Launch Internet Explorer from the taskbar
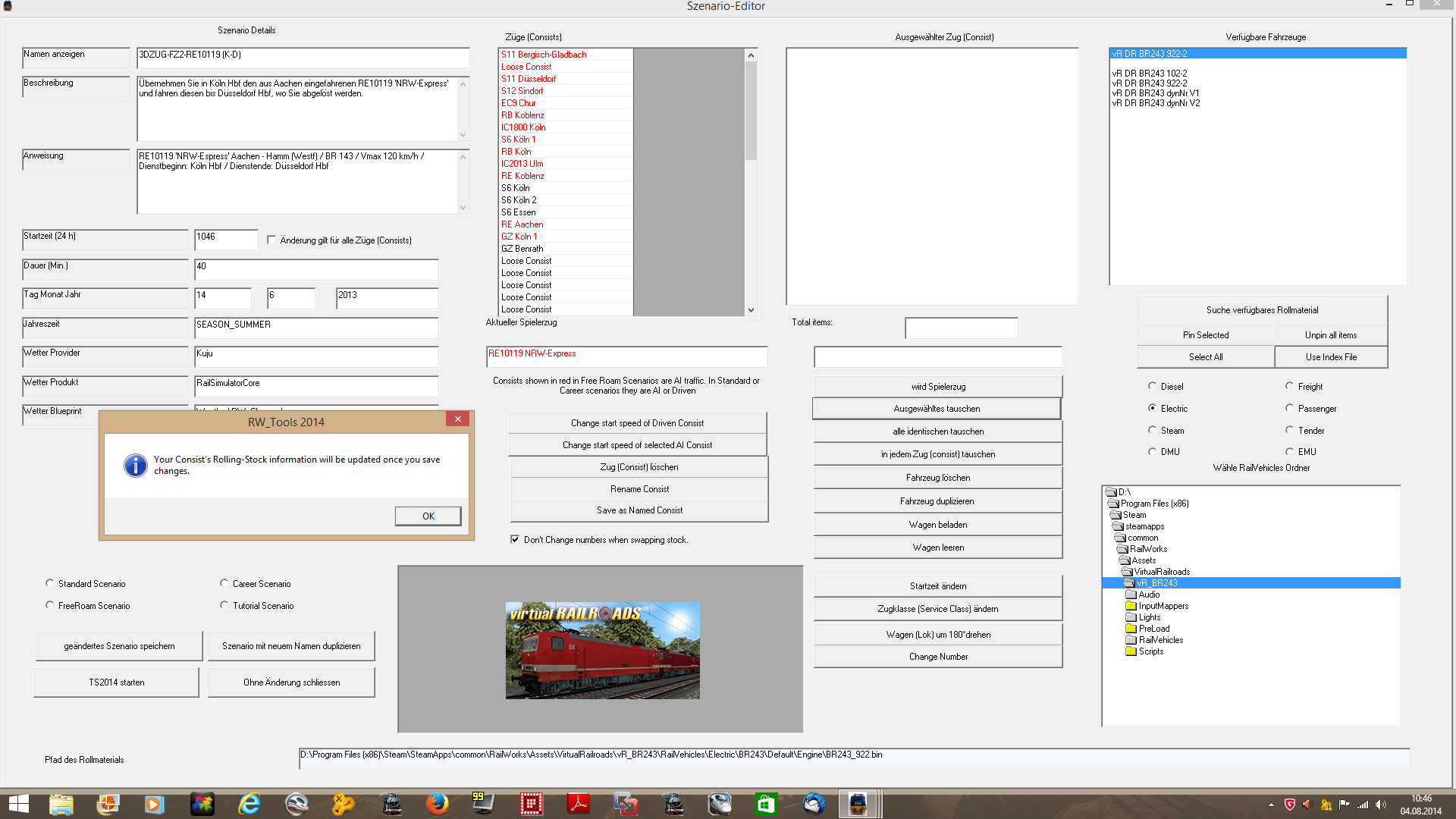This screenshot has width=1456, height=819. click(x=249, y=803)
